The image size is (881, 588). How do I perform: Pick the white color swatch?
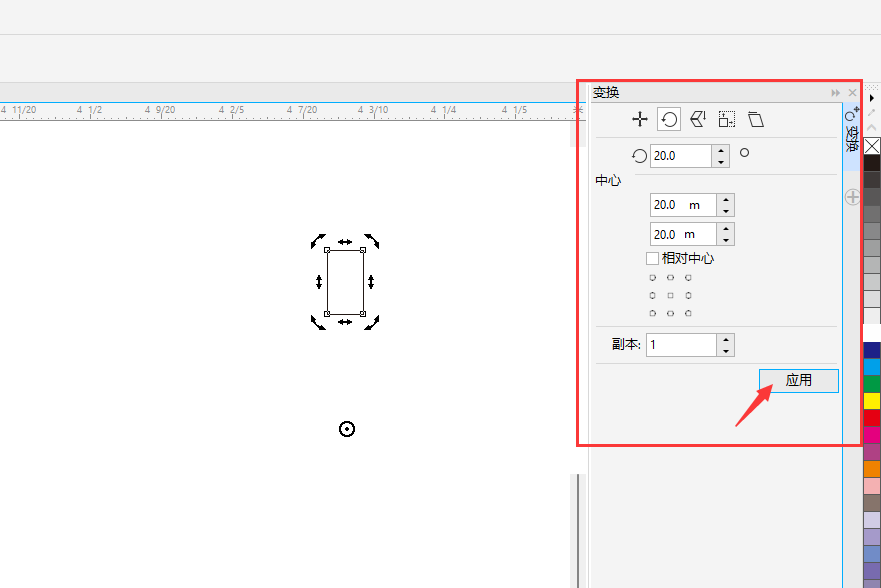click(872, 332)
